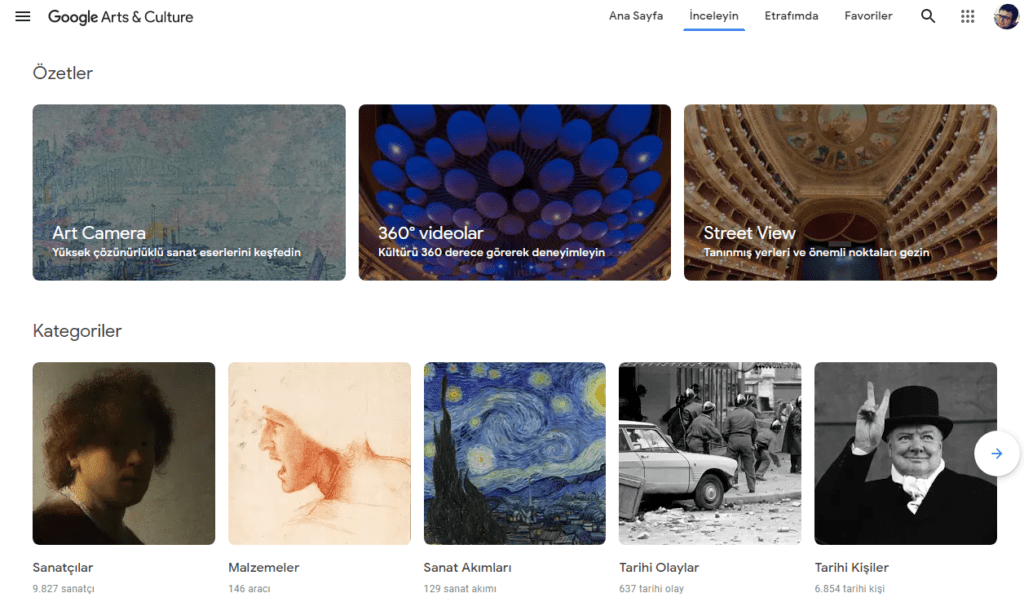The height and width of the screenshot is (602, 1024).
Task: Open the hamburger main menu
Action: pos(23,17)
